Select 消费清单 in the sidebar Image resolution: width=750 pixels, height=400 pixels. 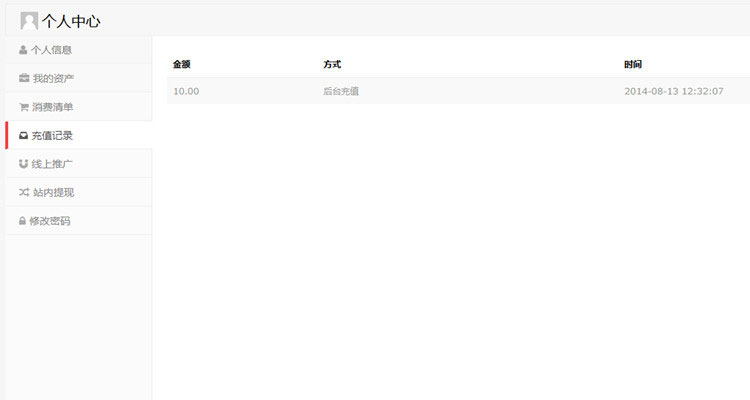pos(53,107)
